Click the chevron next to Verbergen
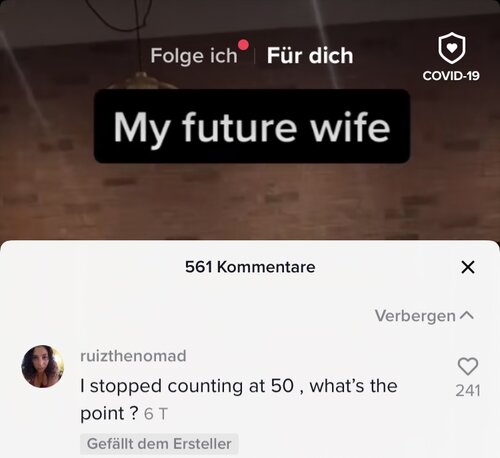Image resolution: width=500 pixels, height=458 pixels. [x=467, y=315]
